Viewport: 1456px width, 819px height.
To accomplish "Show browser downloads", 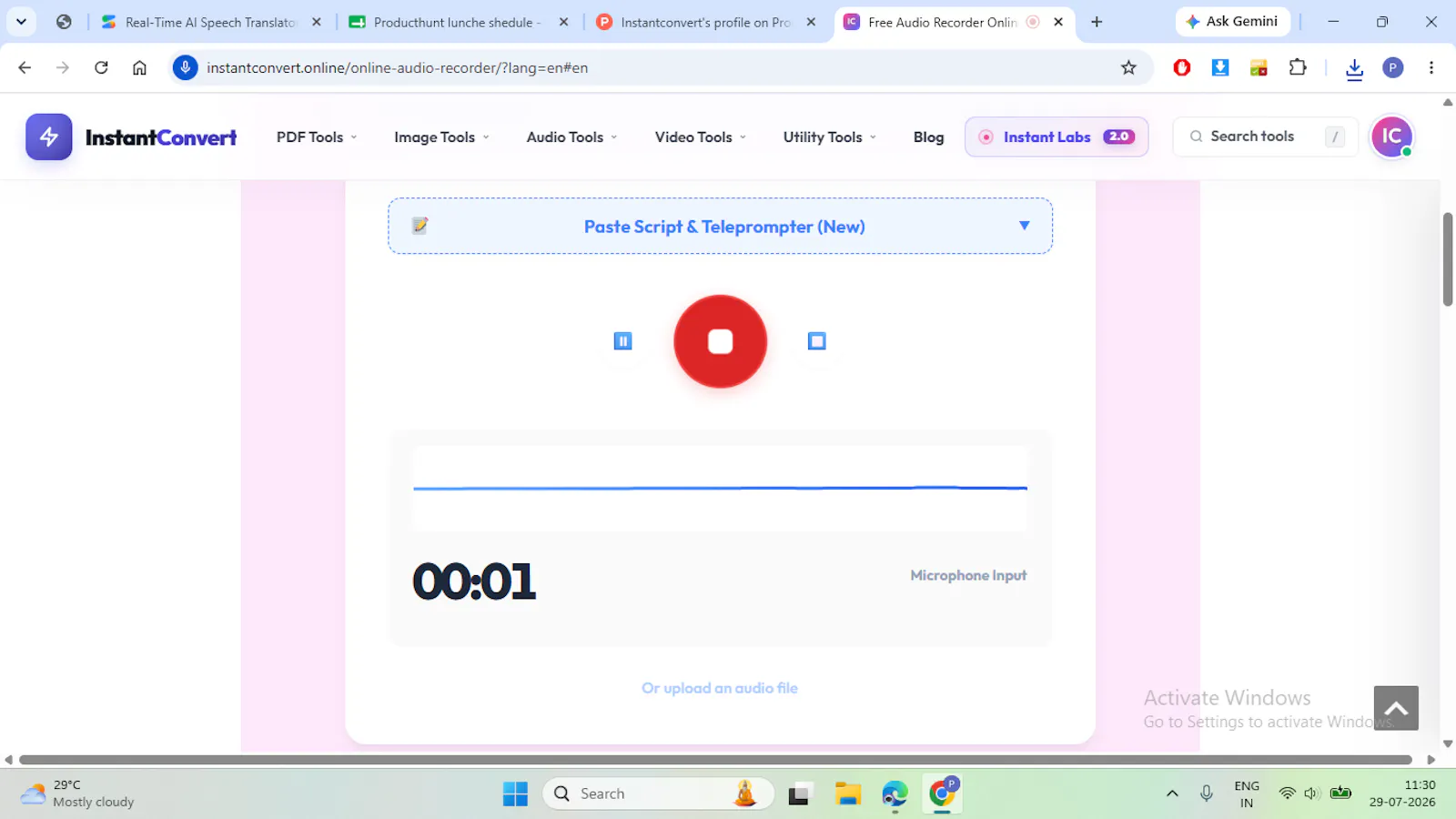I will coord(1354,68).
